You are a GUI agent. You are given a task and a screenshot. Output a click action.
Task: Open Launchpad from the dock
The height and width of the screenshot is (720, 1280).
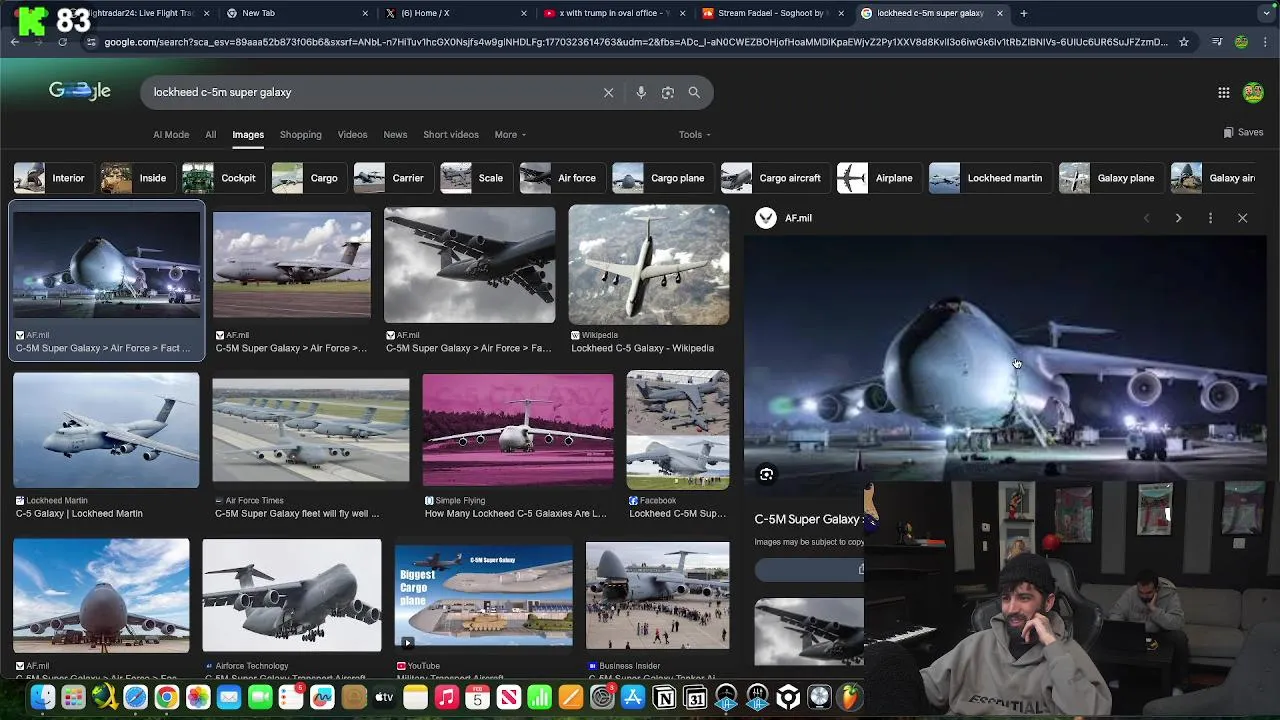coord(73,697)
